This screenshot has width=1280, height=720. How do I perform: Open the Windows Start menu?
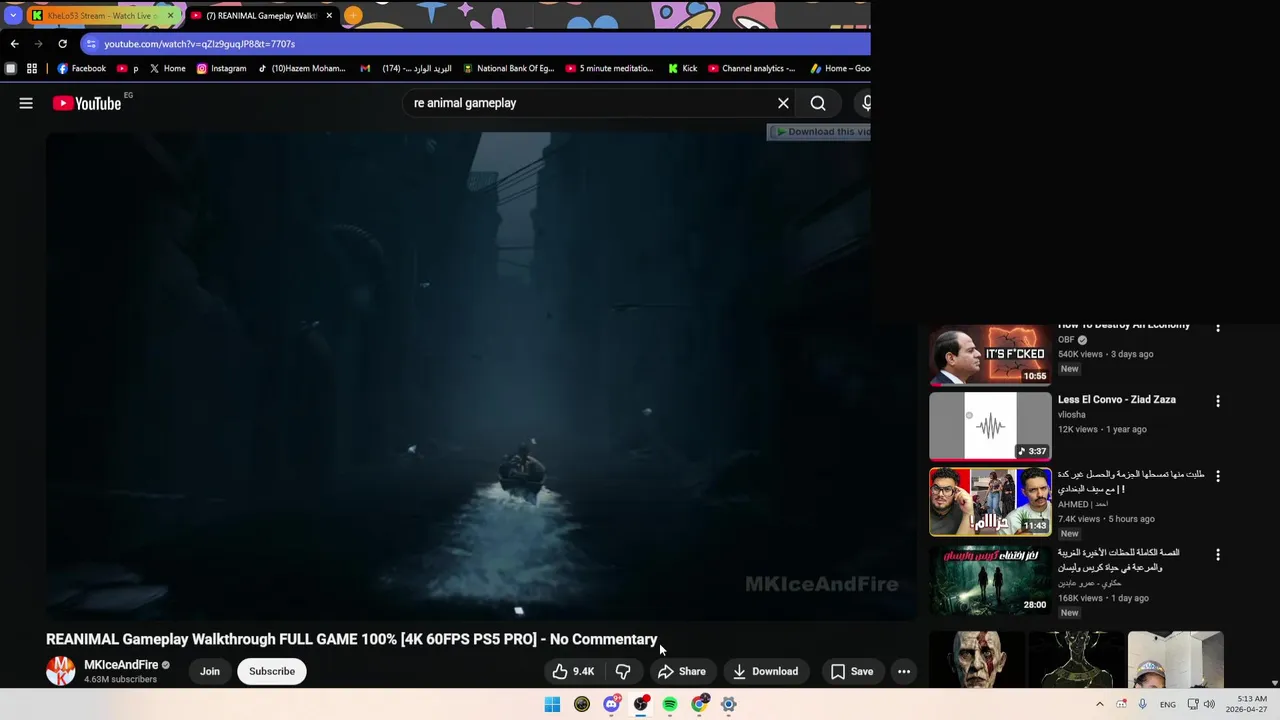coord(552,704)
